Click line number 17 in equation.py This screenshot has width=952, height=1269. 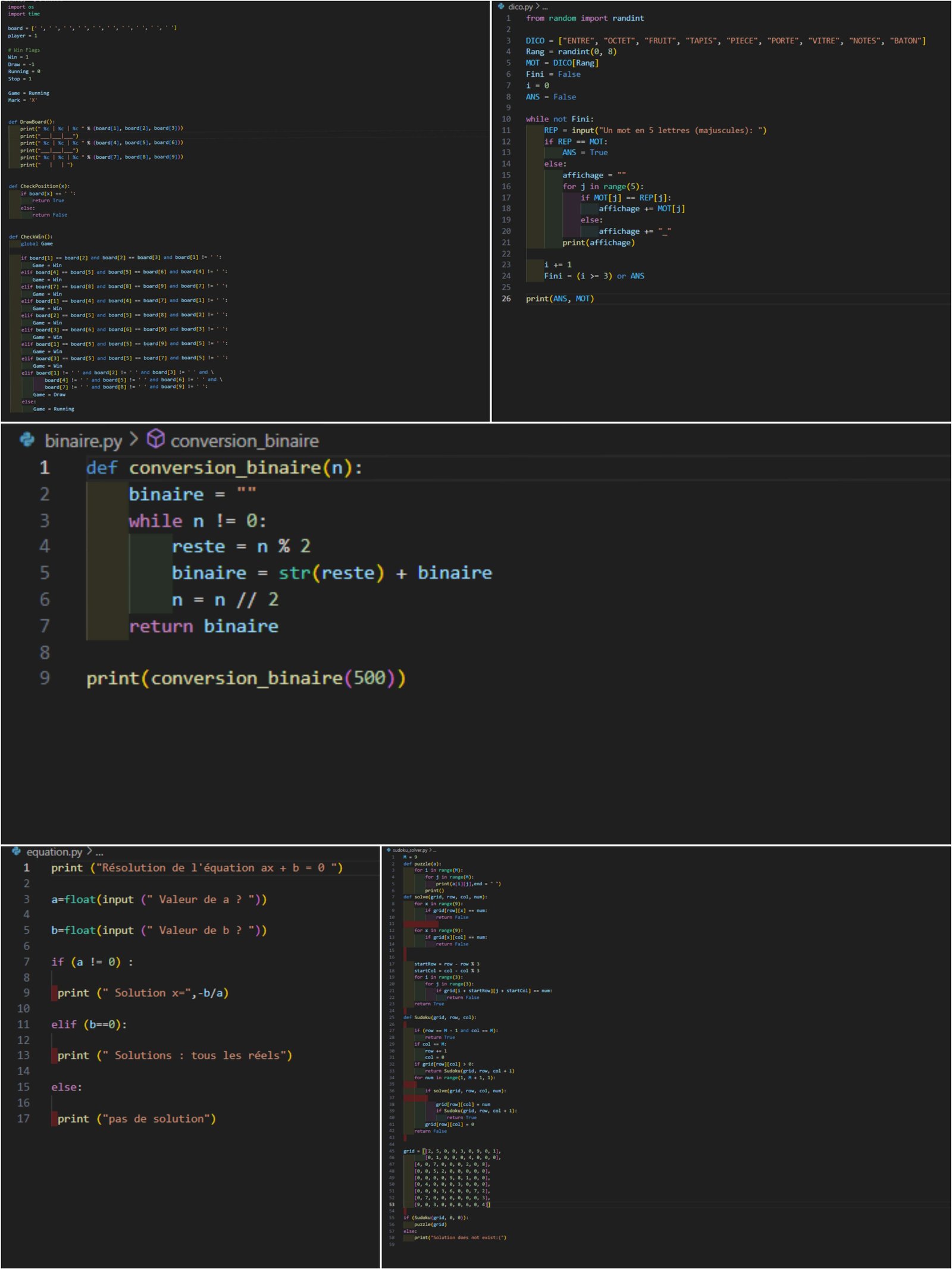[23, 1118]
